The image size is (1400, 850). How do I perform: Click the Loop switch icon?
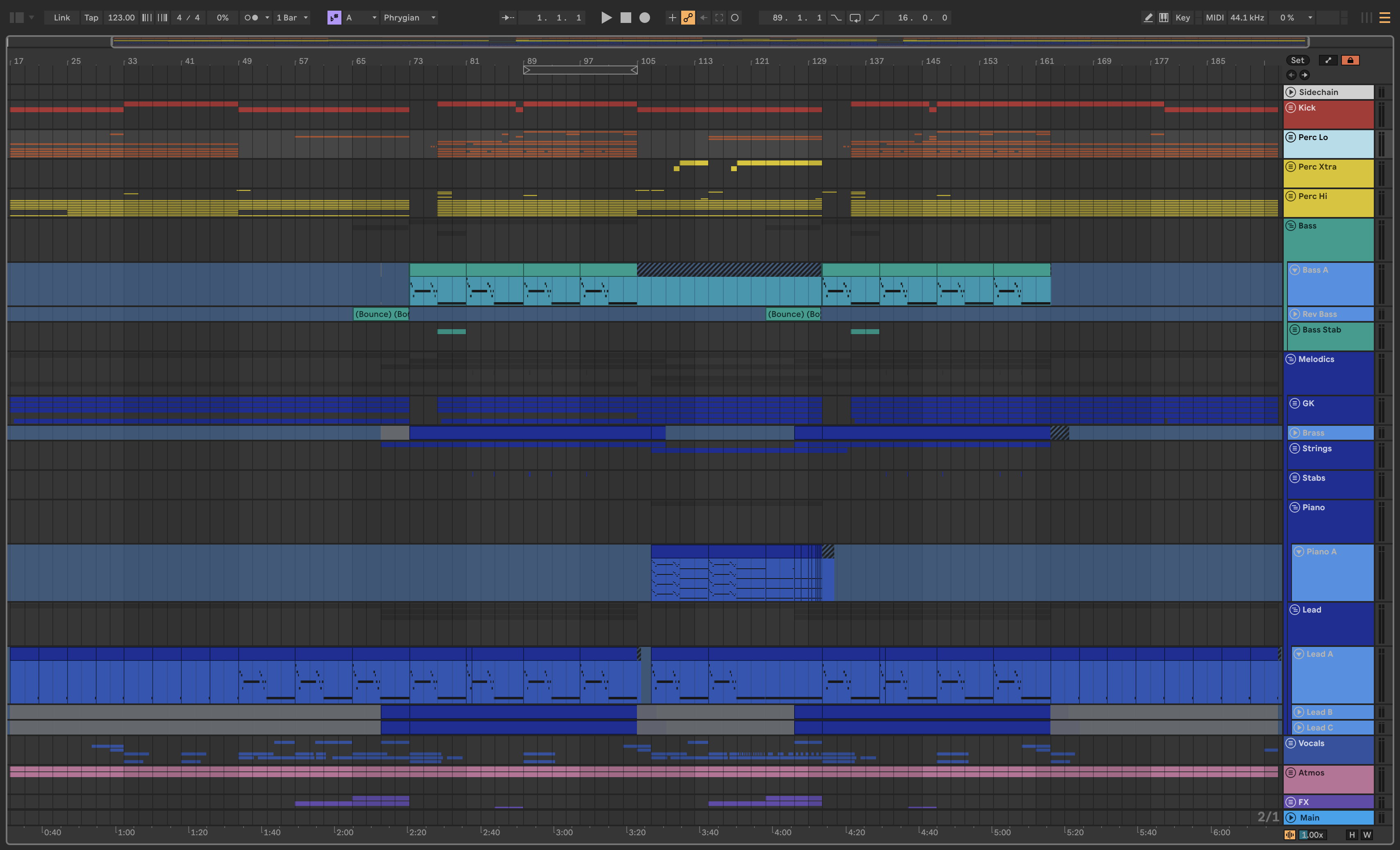click(x=855, y=18)
